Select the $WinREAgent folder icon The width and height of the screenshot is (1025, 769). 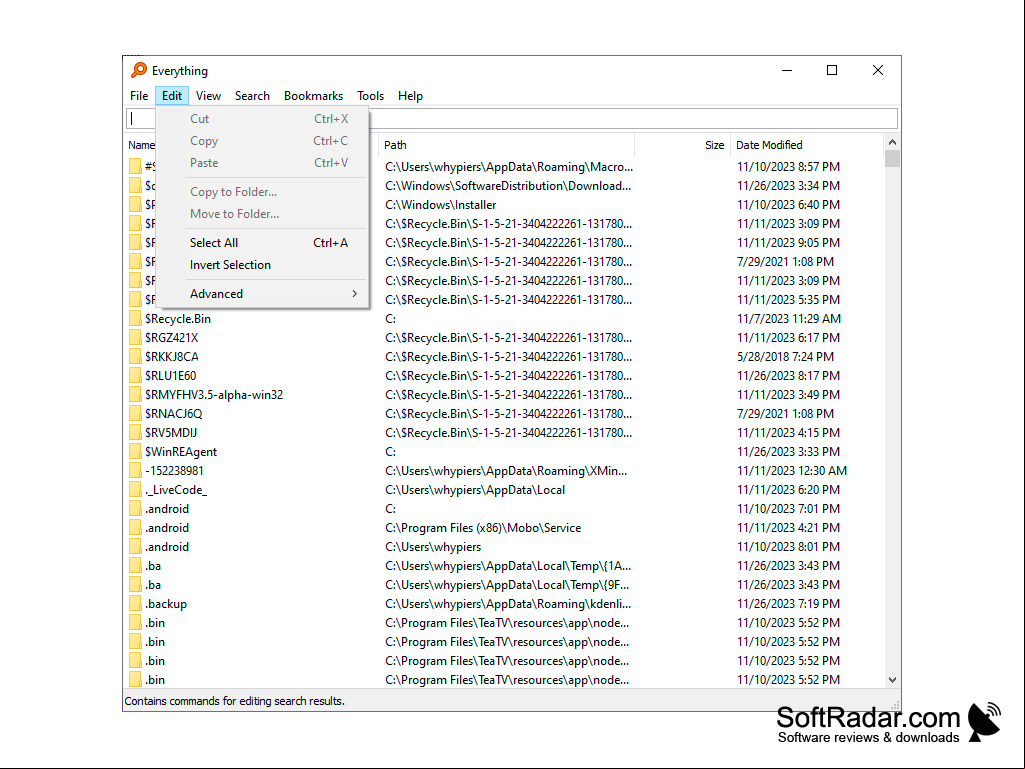point(135,451)
